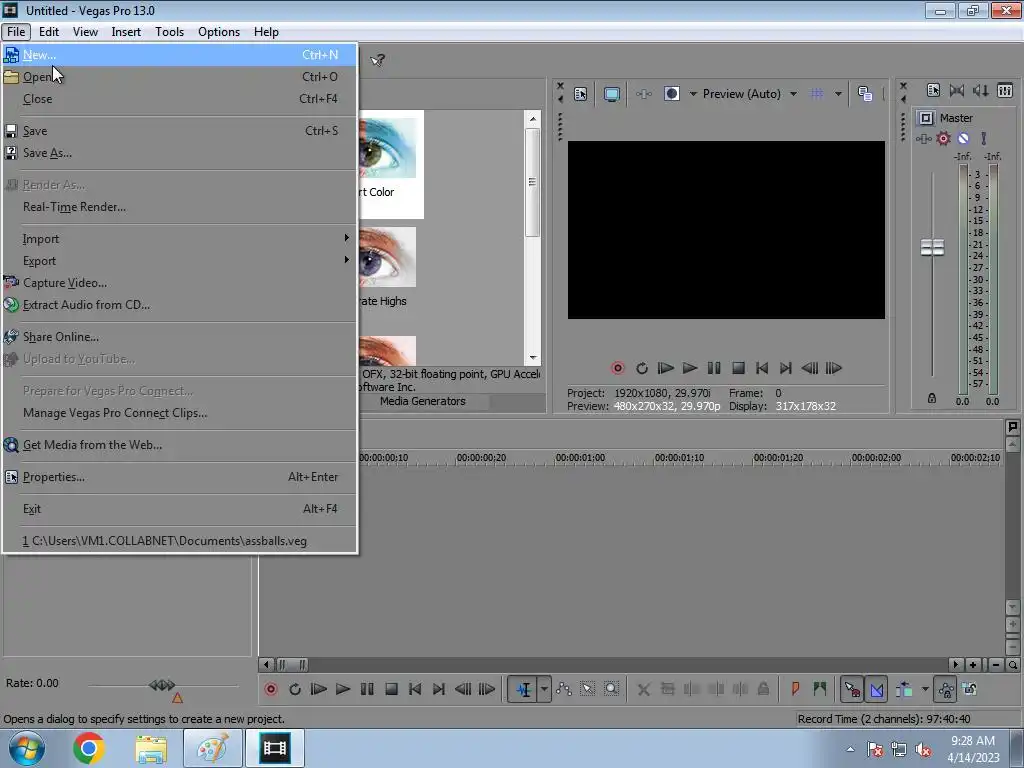Click the Record button in the timeline transport bar

click(271, 689)
